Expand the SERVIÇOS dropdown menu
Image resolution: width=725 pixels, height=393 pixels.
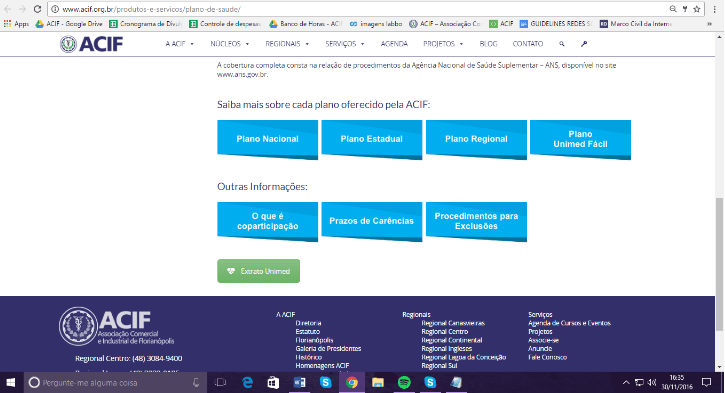click(x=344, y=44)
